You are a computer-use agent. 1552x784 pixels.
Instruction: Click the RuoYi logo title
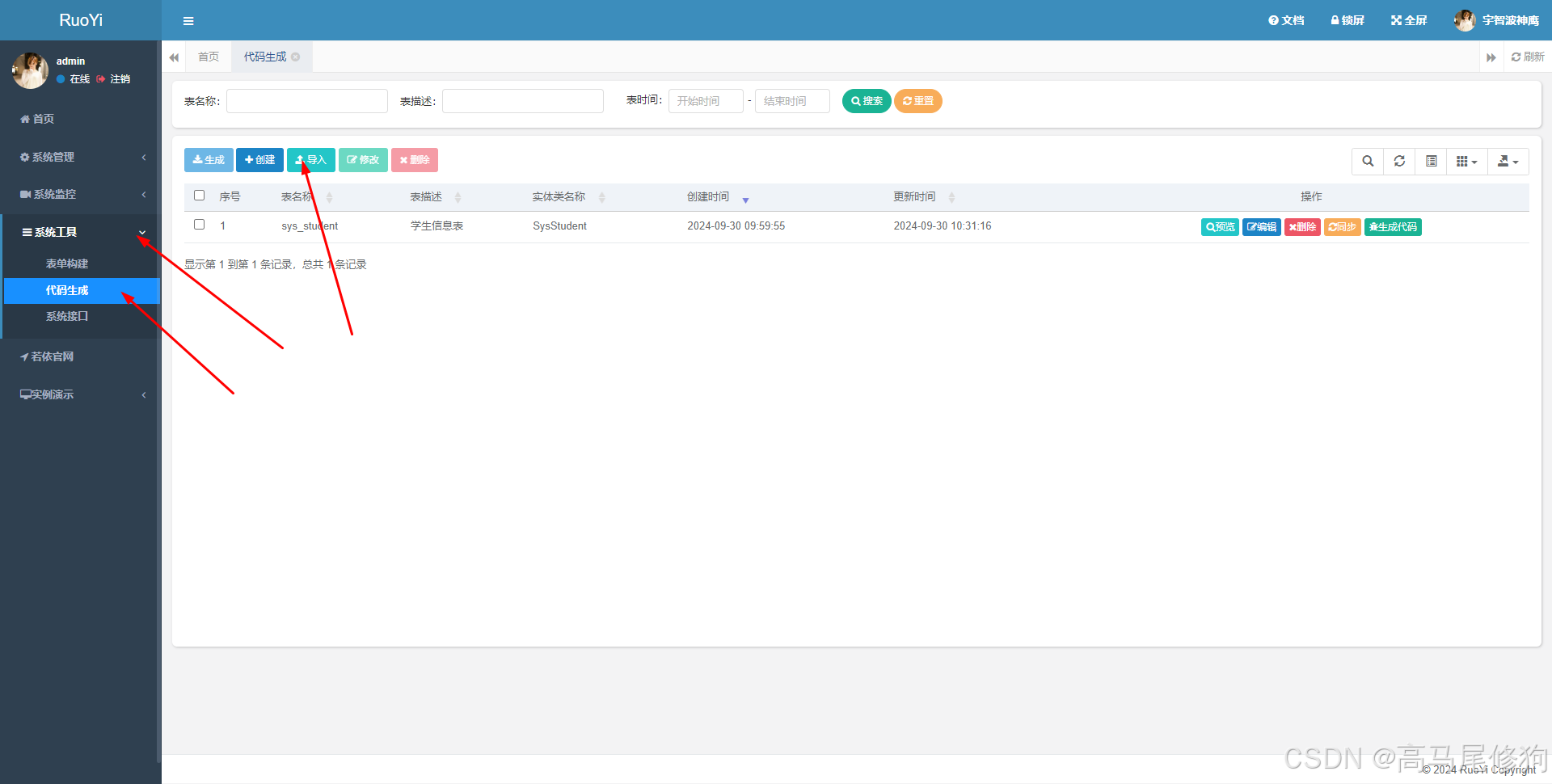coord(81,20)
